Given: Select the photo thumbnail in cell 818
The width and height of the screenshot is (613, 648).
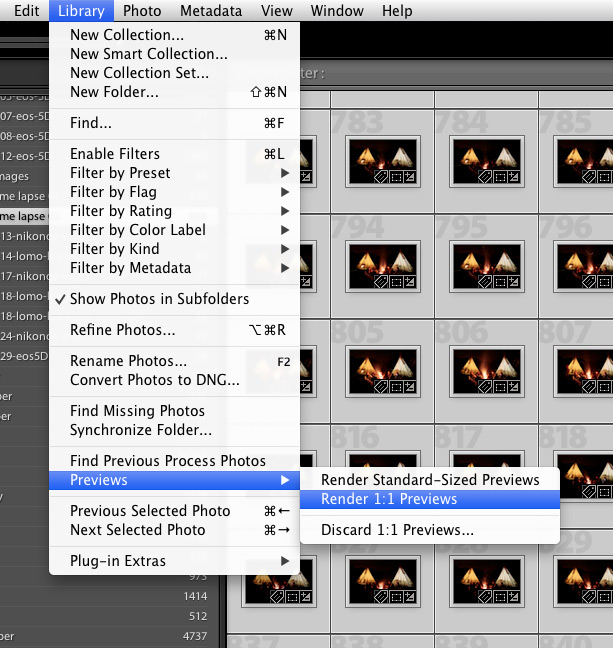Looking at the screenshot, I should coord(587,476).
